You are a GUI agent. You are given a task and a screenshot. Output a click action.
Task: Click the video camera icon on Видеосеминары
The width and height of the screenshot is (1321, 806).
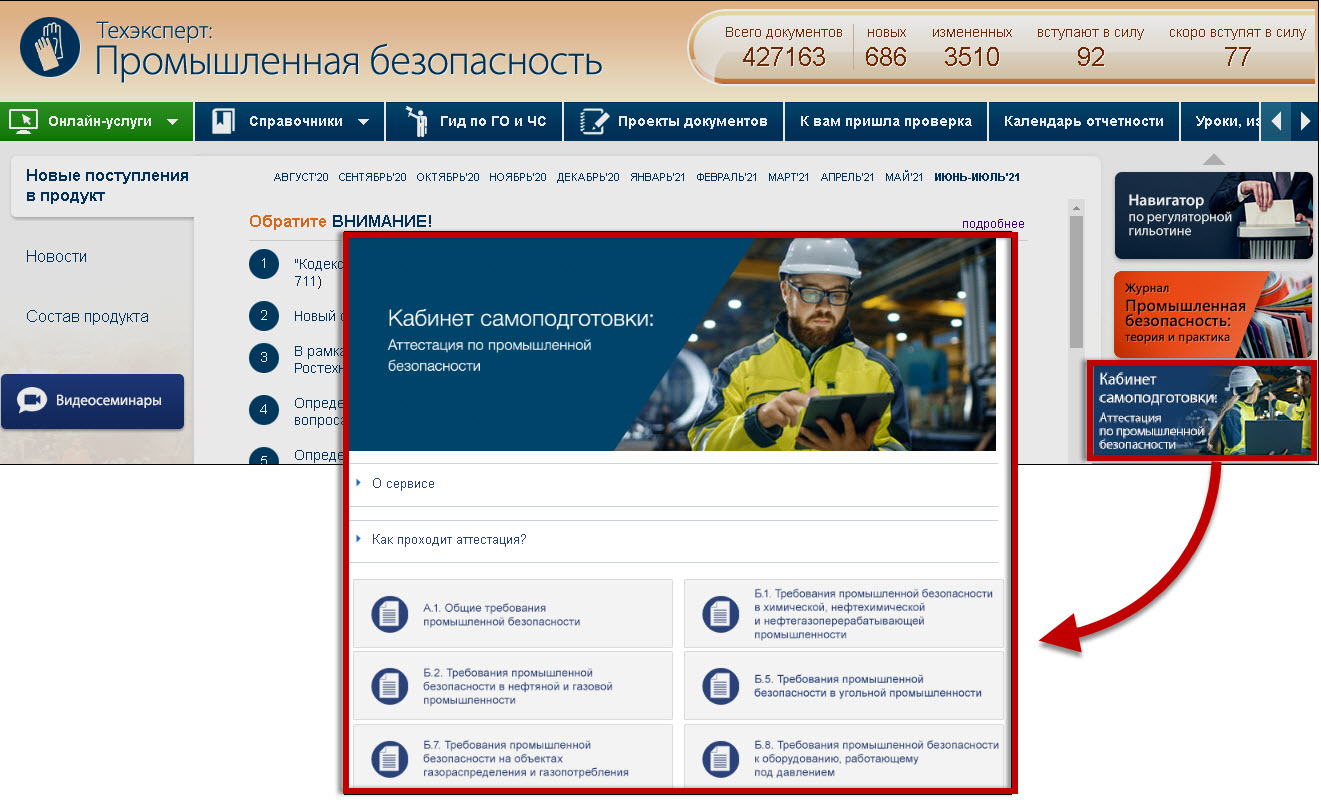33,401
